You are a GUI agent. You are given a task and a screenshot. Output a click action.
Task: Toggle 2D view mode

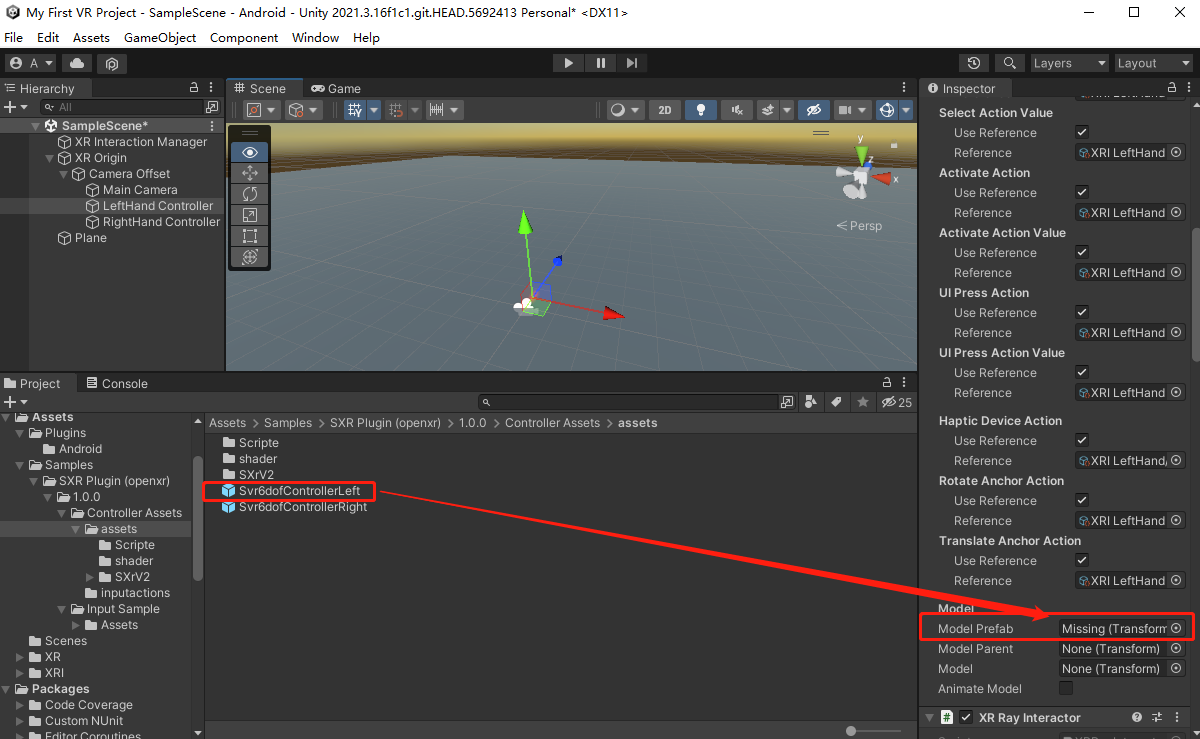tap(664, 110)
